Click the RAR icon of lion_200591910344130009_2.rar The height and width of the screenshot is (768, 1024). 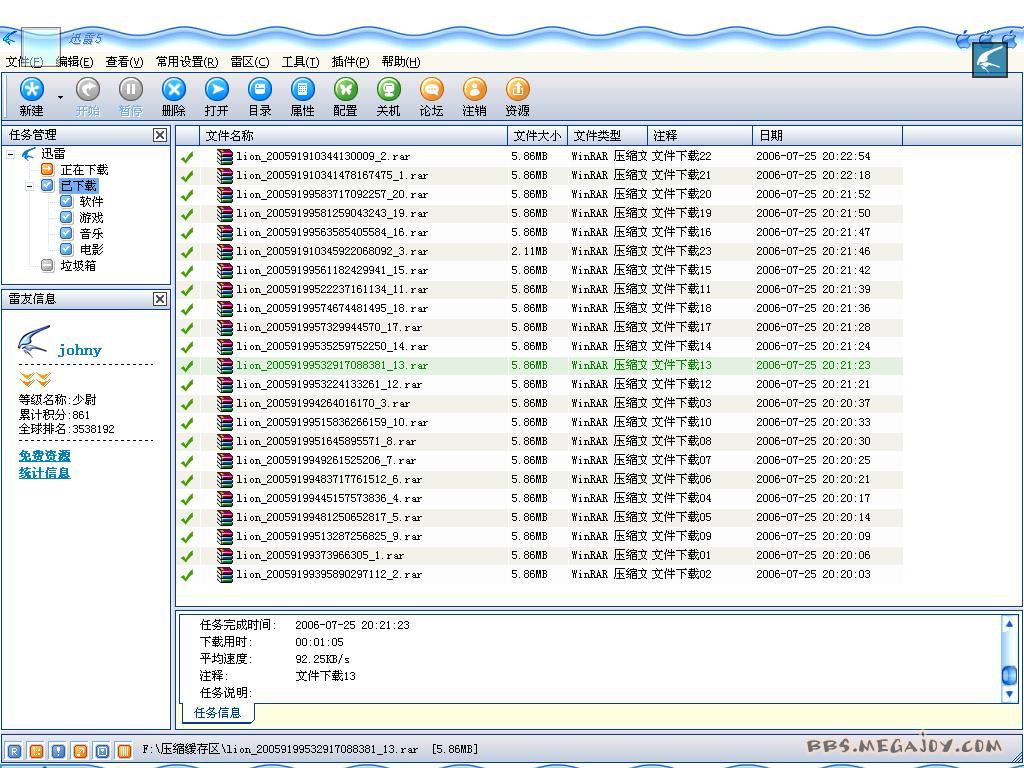(225, 156)
